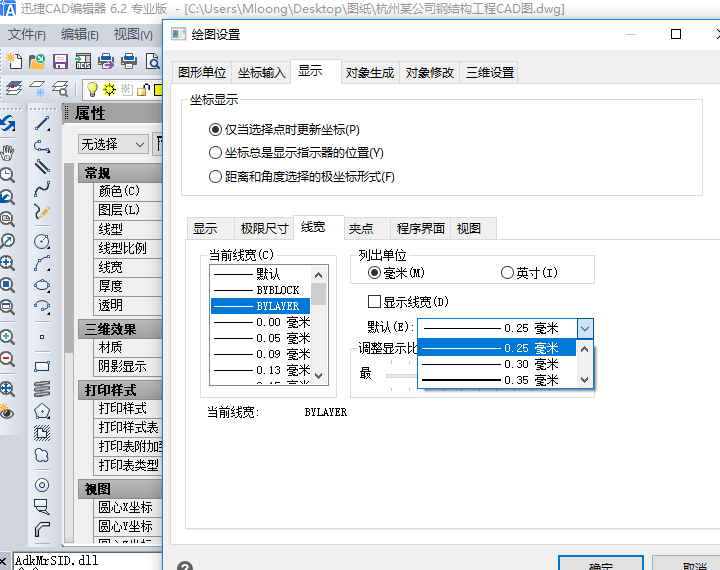The image size is (720, 570).
Task: Select 距离和角度选择的极坐标形式 radio option
Action: tap(215, 176)
